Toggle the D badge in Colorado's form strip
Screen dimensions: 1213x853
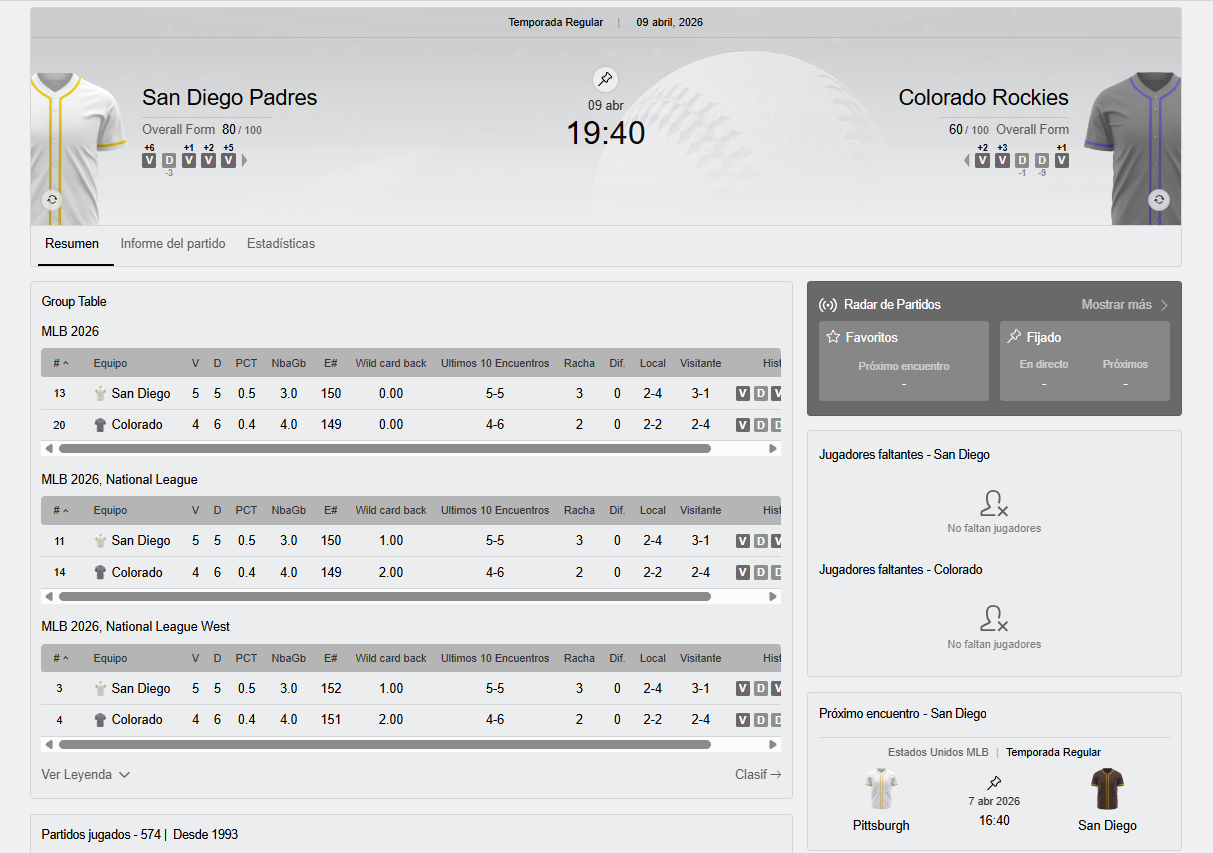1021,159
